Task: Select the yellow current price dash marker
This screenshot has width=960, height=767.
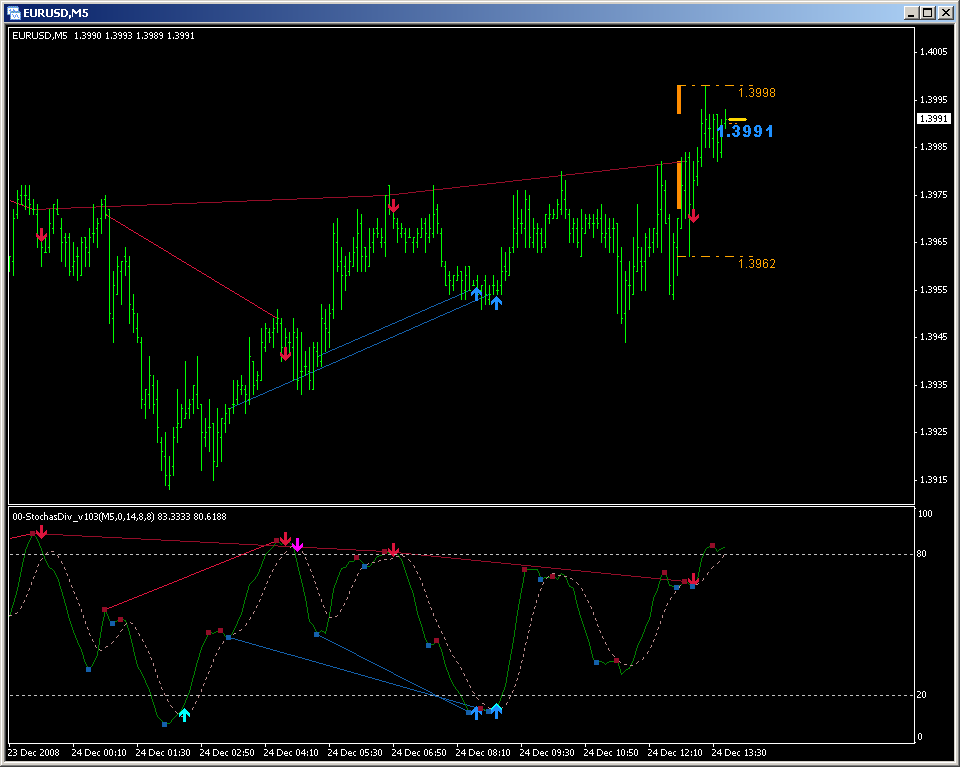Action: pyautogui.click(x=737, y=120)
